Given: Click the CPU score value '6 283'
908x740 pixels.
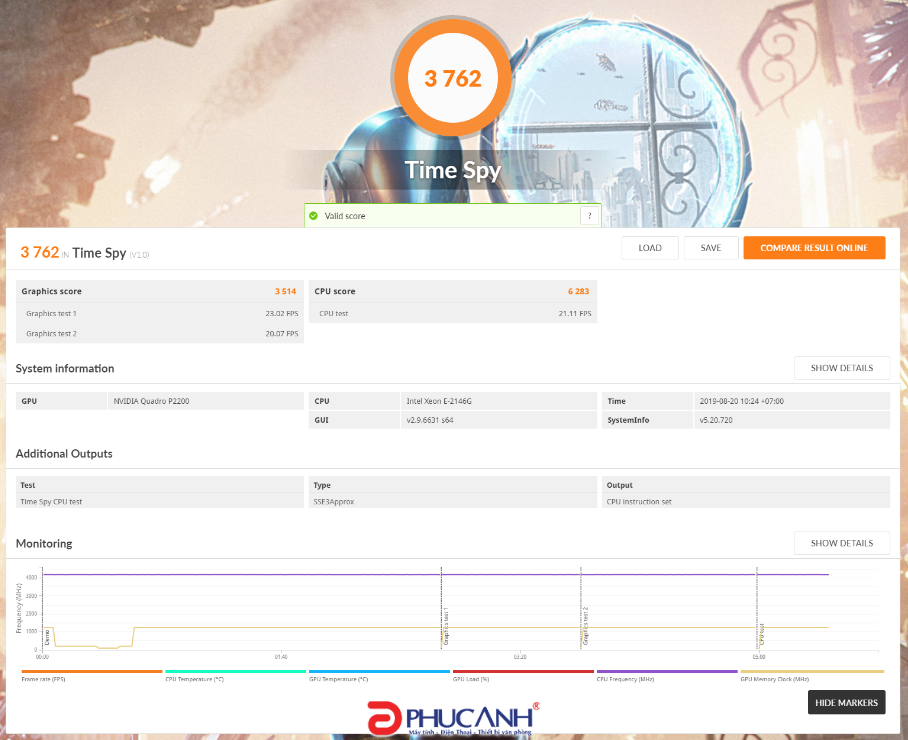Looking at the screenshot, I should tap(579, 291).
